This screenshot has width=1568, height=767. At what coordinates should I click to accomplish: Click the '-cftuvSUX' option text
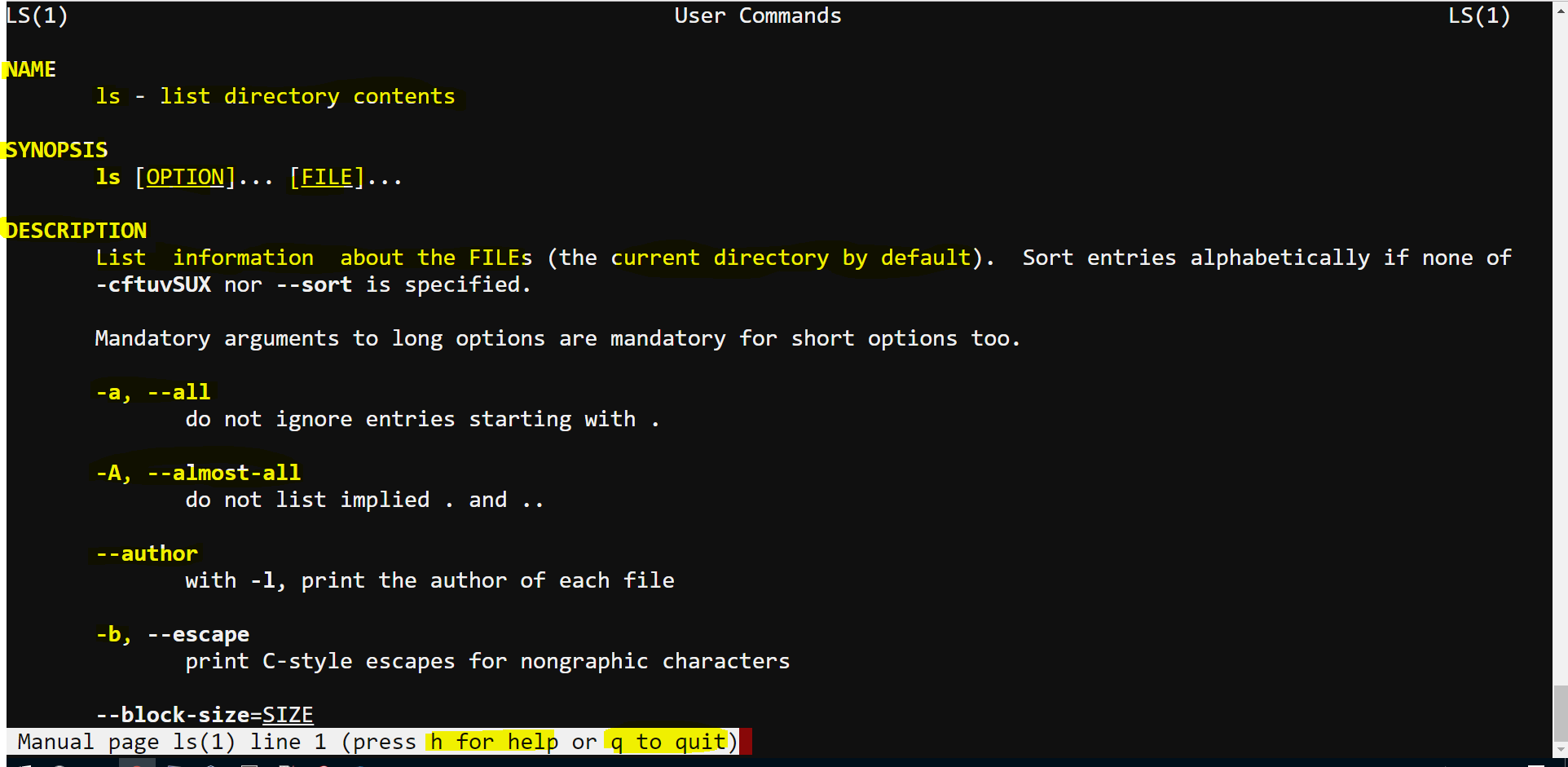pos(153,284)
